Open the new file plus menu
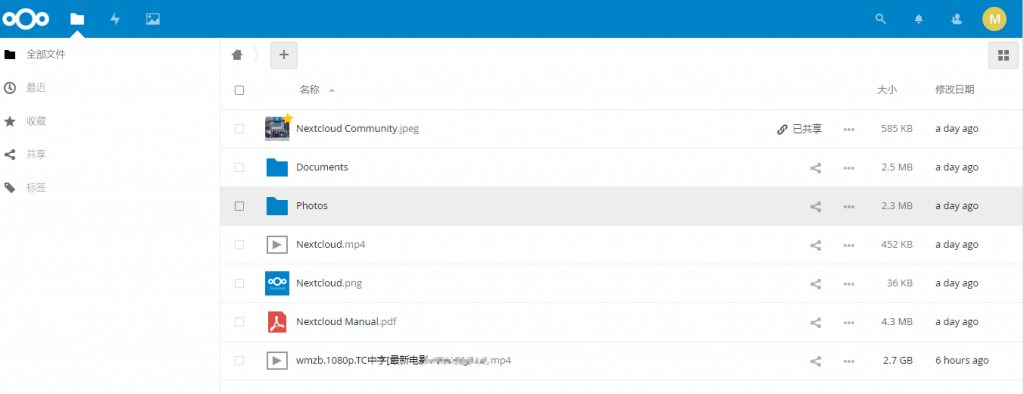 (x=283, y=55)
